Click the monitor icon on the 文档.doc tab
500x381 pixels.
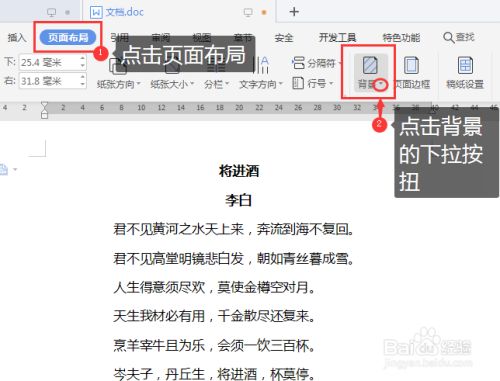(x=248, y=12)
